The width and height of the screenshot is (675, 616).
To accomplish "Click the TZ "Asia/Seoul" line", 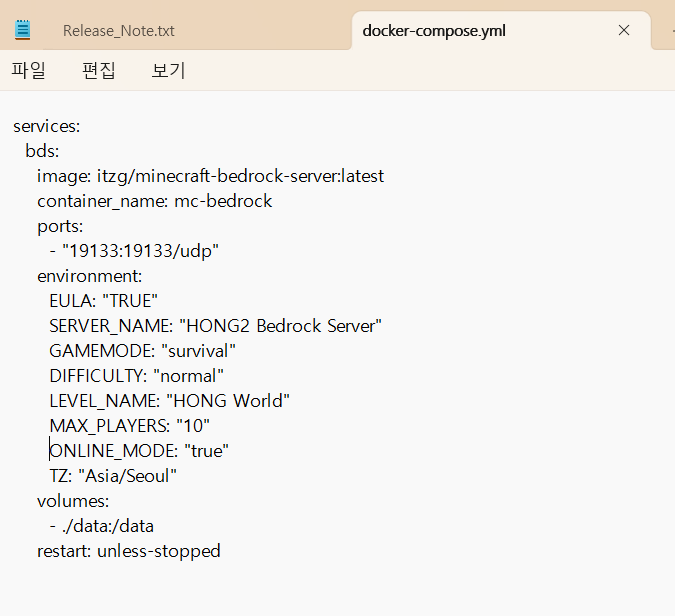I will (x=113, y=476).
